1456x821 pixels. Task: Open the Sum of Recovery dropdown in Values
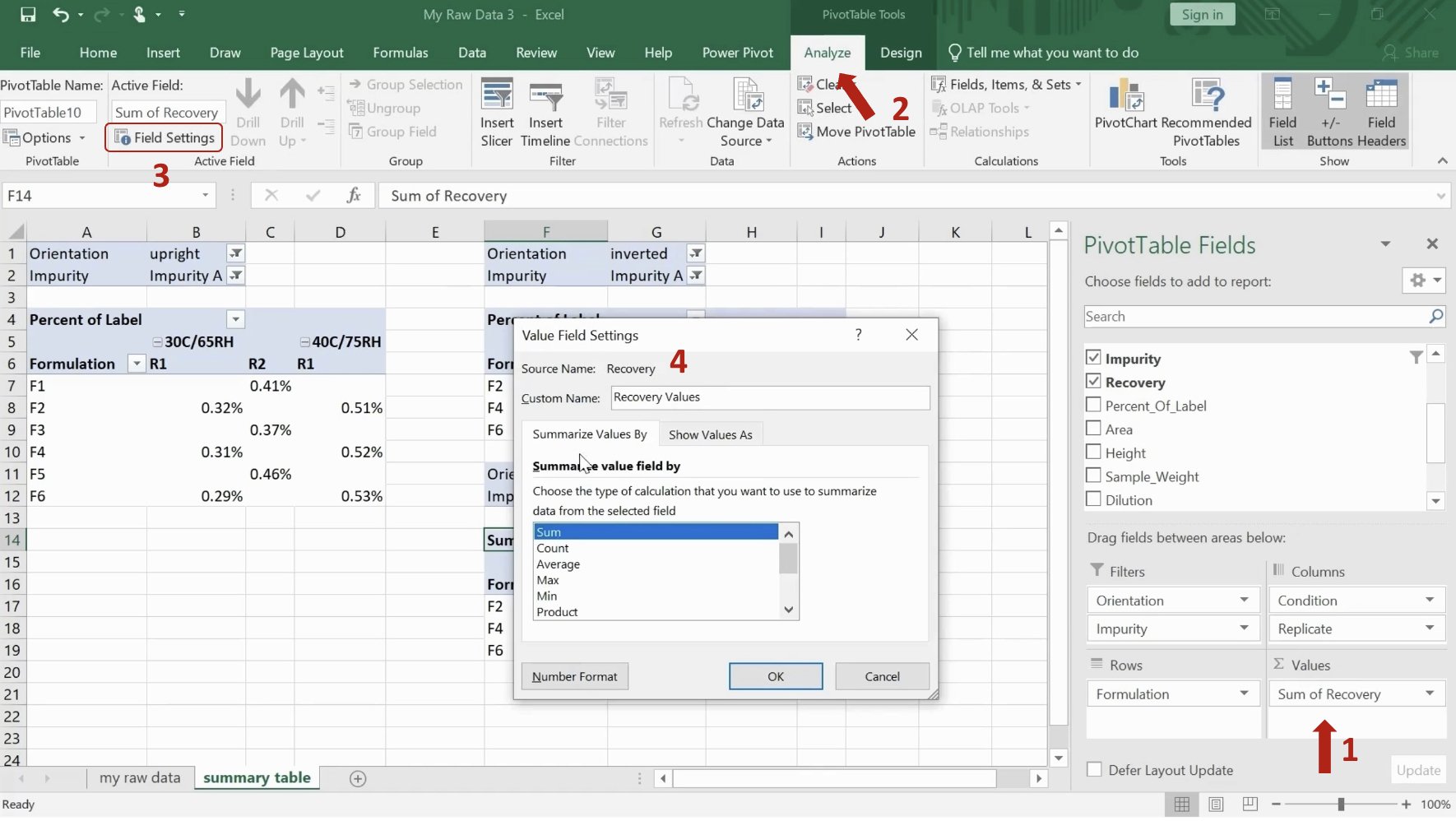coord(1429,693)
